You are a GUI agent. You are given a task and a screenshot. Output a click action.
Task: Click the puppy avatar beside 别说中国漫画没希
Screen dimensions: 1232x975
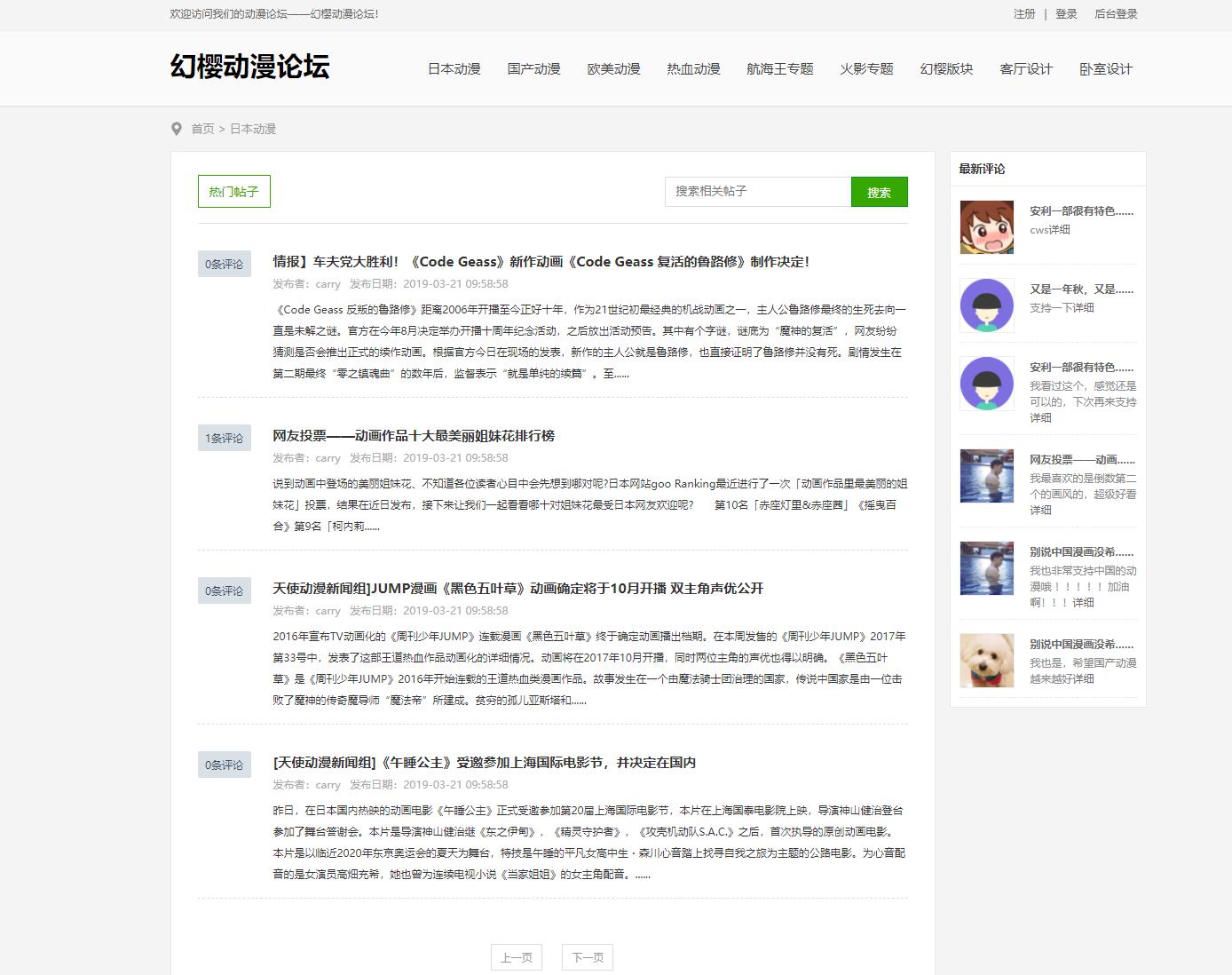pyautogui.click(x=987, y=661)
